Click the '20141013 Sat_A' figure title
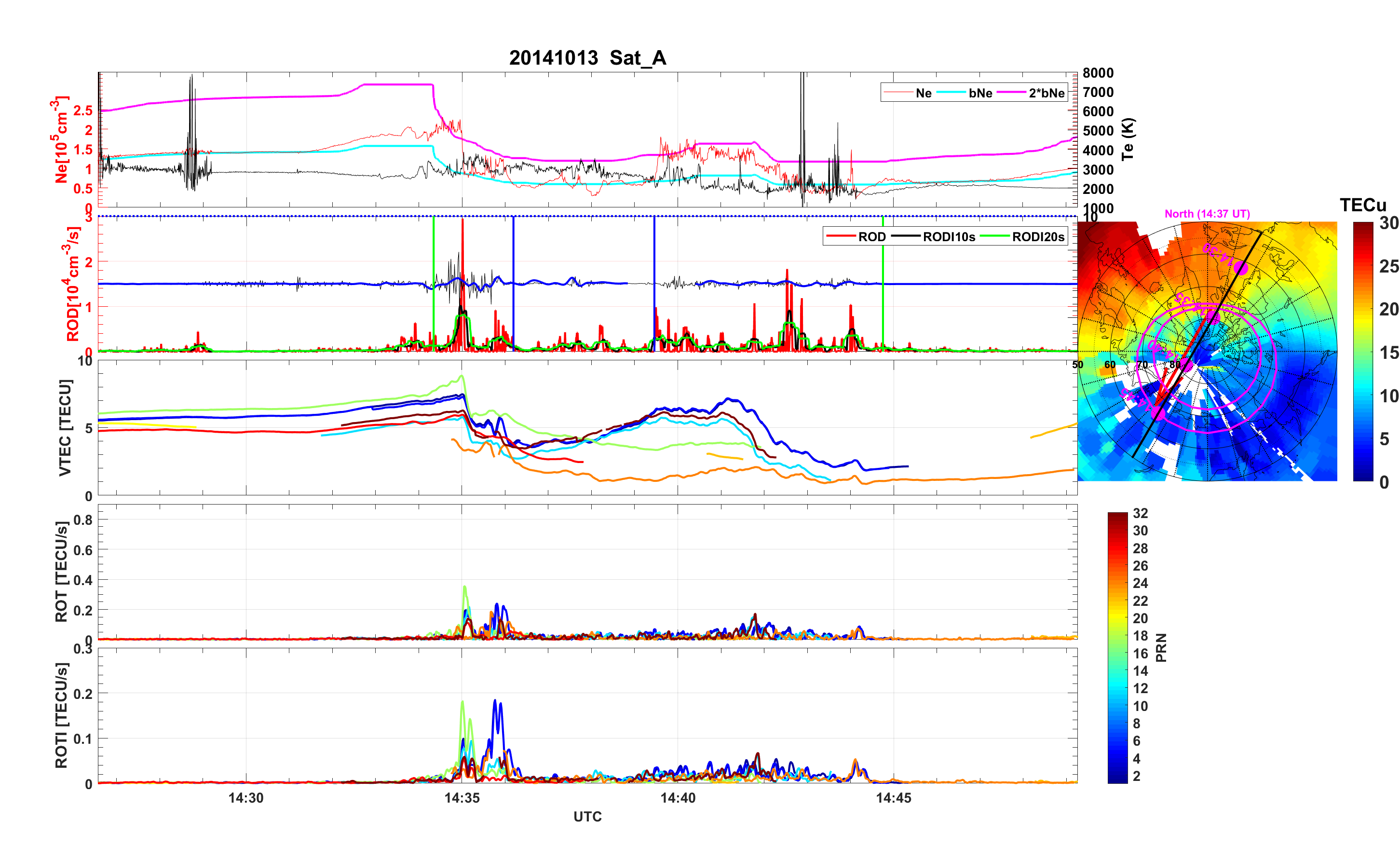The width and height of the screenshot is (1400, 847). pos(587,58)
